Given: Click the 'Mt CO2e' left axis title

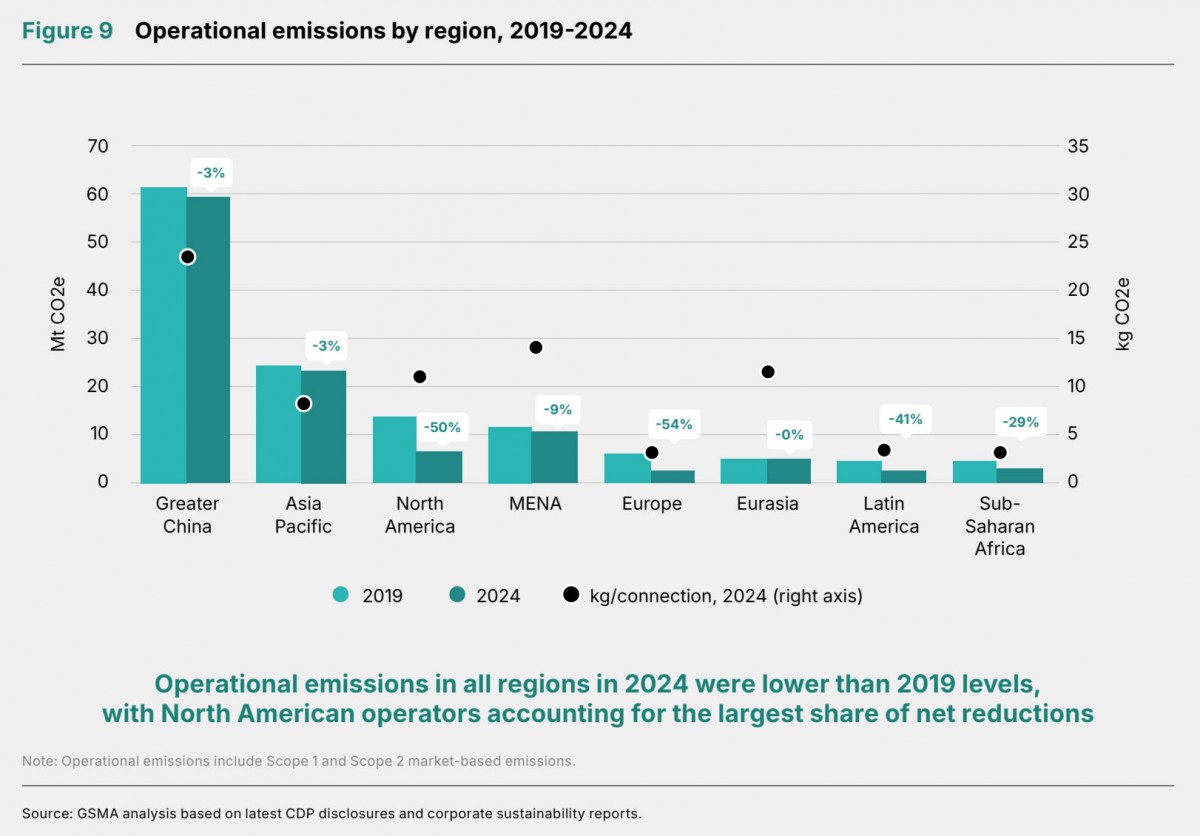Looking at the screenshot, I should pyautogui.click(x=58, y=313).
